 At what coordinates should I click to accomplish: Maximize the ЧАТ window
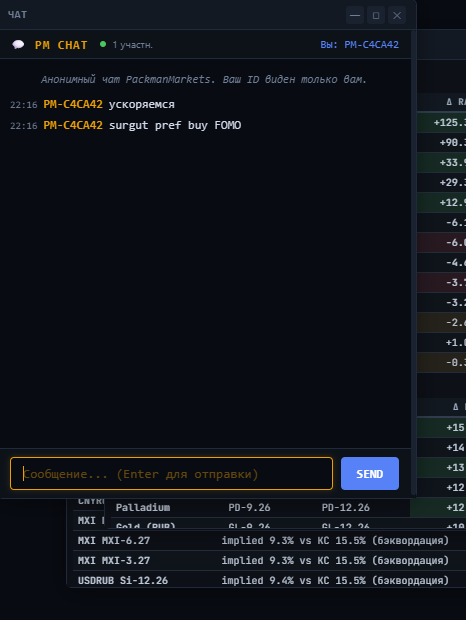pyautogui.click(x=376, y=15)
